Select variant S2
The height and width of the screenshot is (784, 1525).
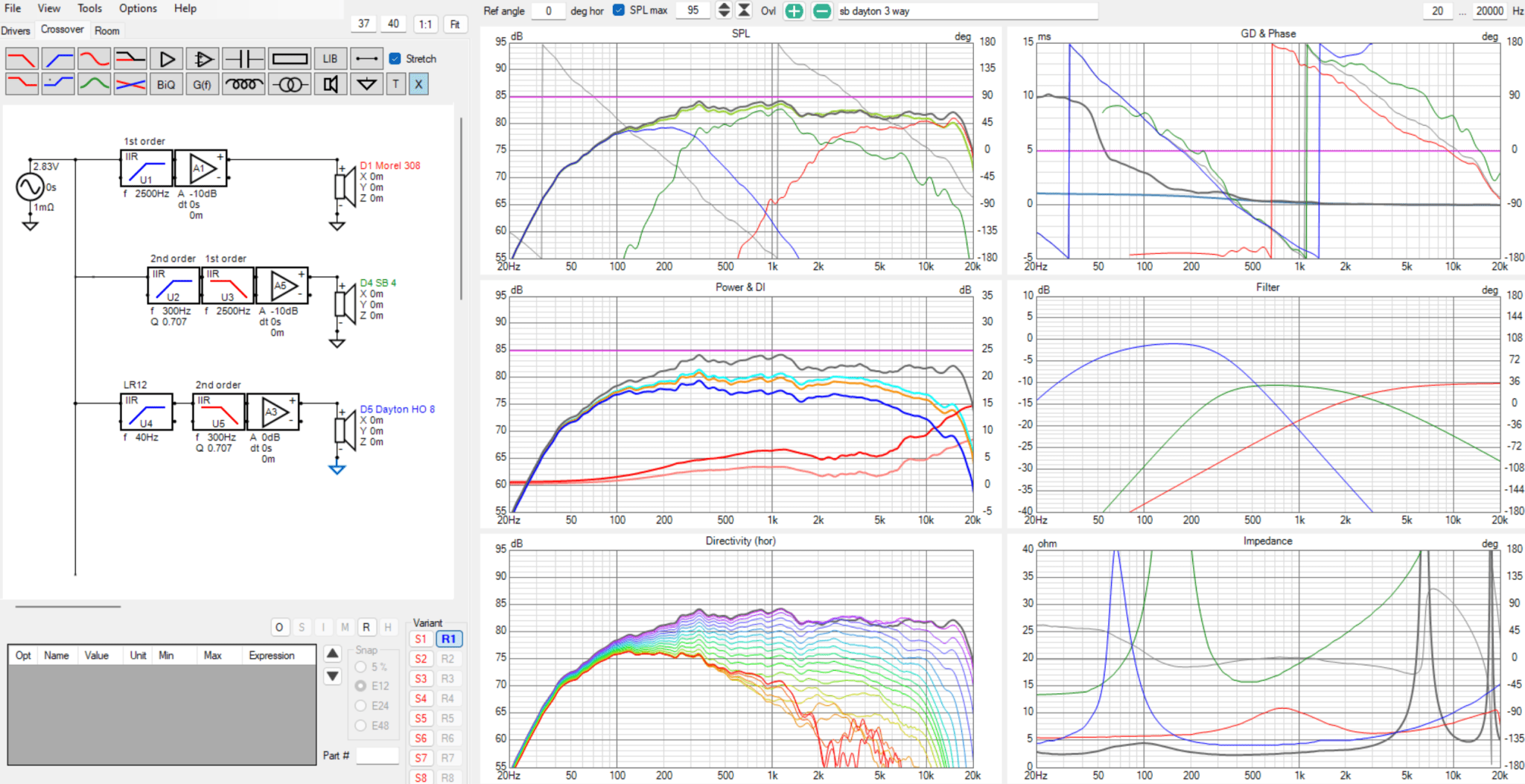[421, 659]
